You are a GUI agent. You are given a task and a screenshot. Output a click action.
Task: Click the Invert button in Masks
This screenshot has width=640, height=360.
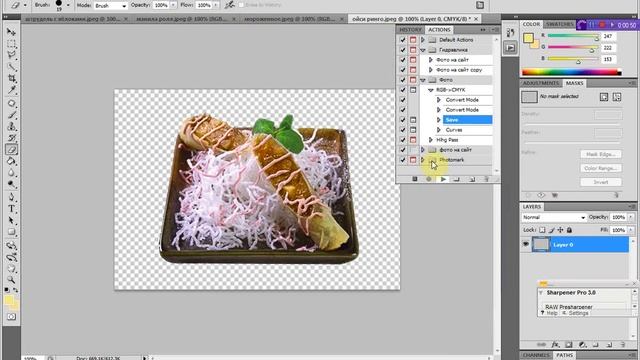point(601,182)
